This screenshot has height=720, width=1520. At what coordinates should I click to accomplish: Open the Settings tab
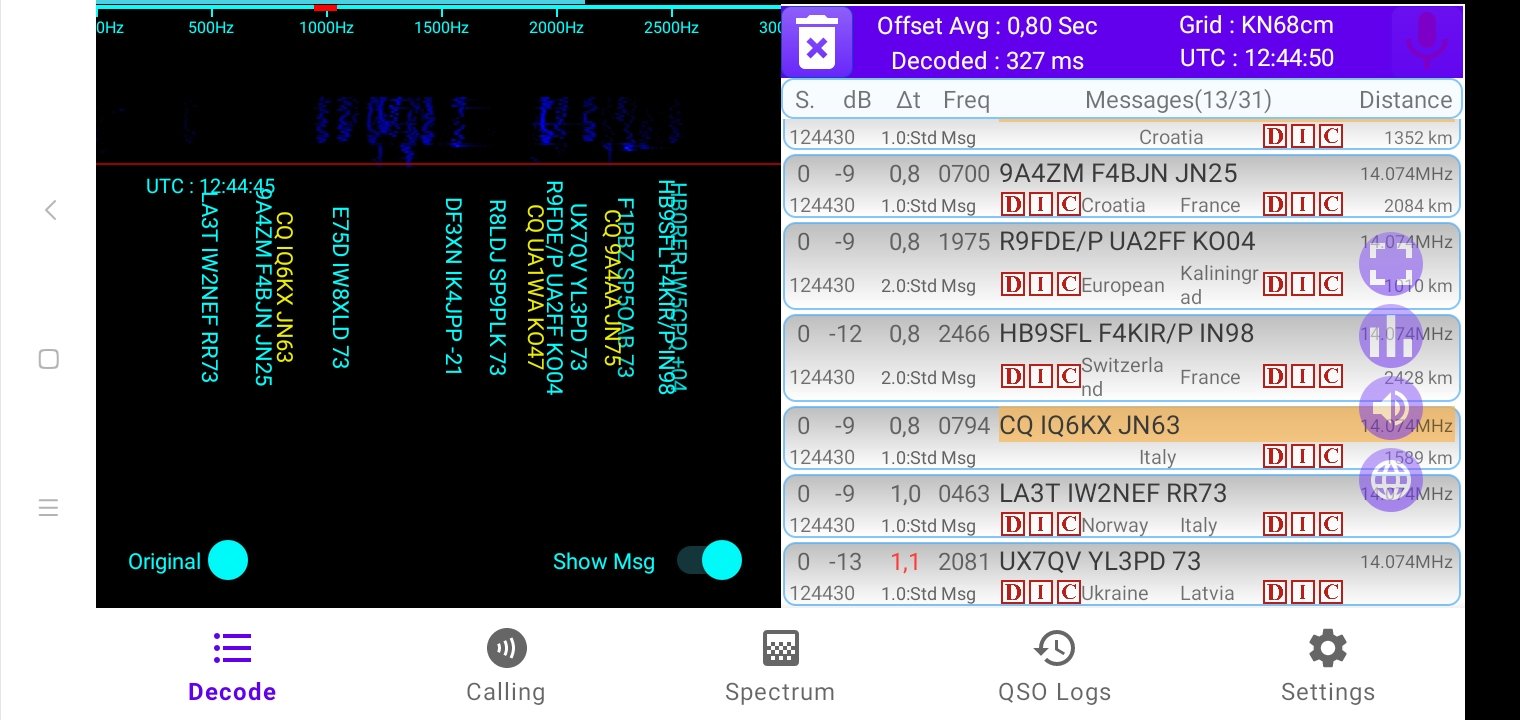1327,666
